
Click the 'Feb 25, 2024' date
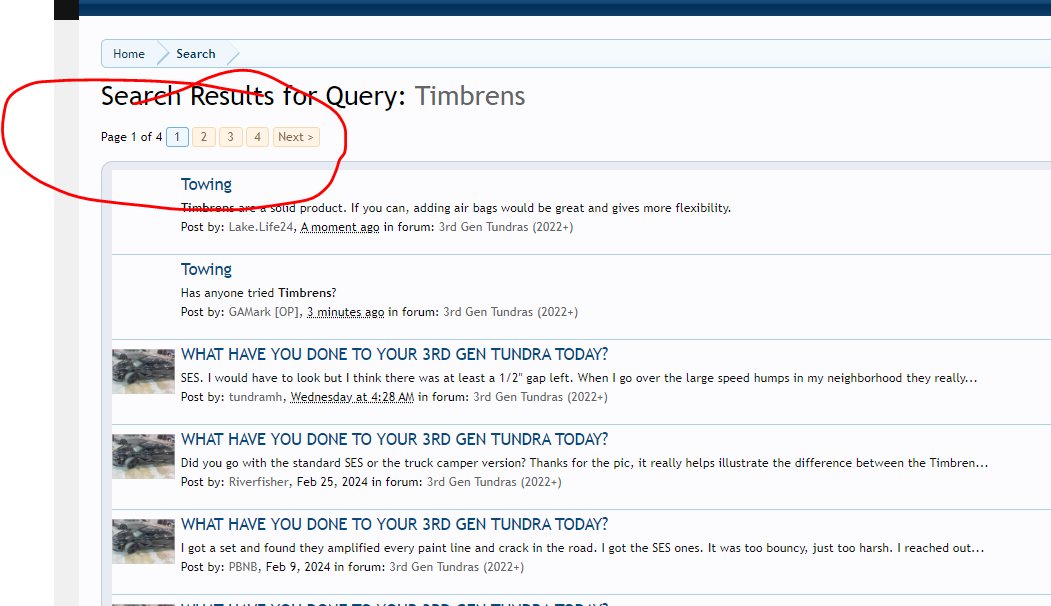332,482
